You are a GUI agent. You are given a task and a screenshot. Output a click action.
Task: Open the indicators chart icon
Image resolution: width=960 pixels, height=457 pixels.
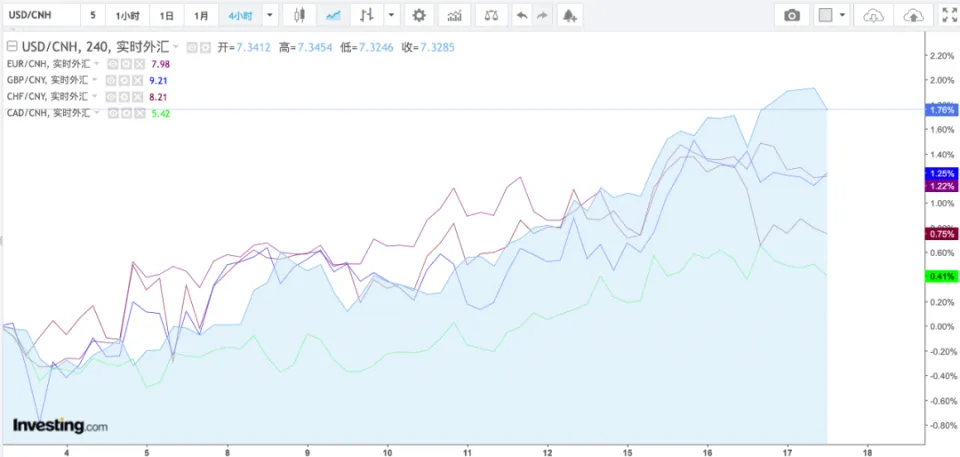(x=455, y=15)
